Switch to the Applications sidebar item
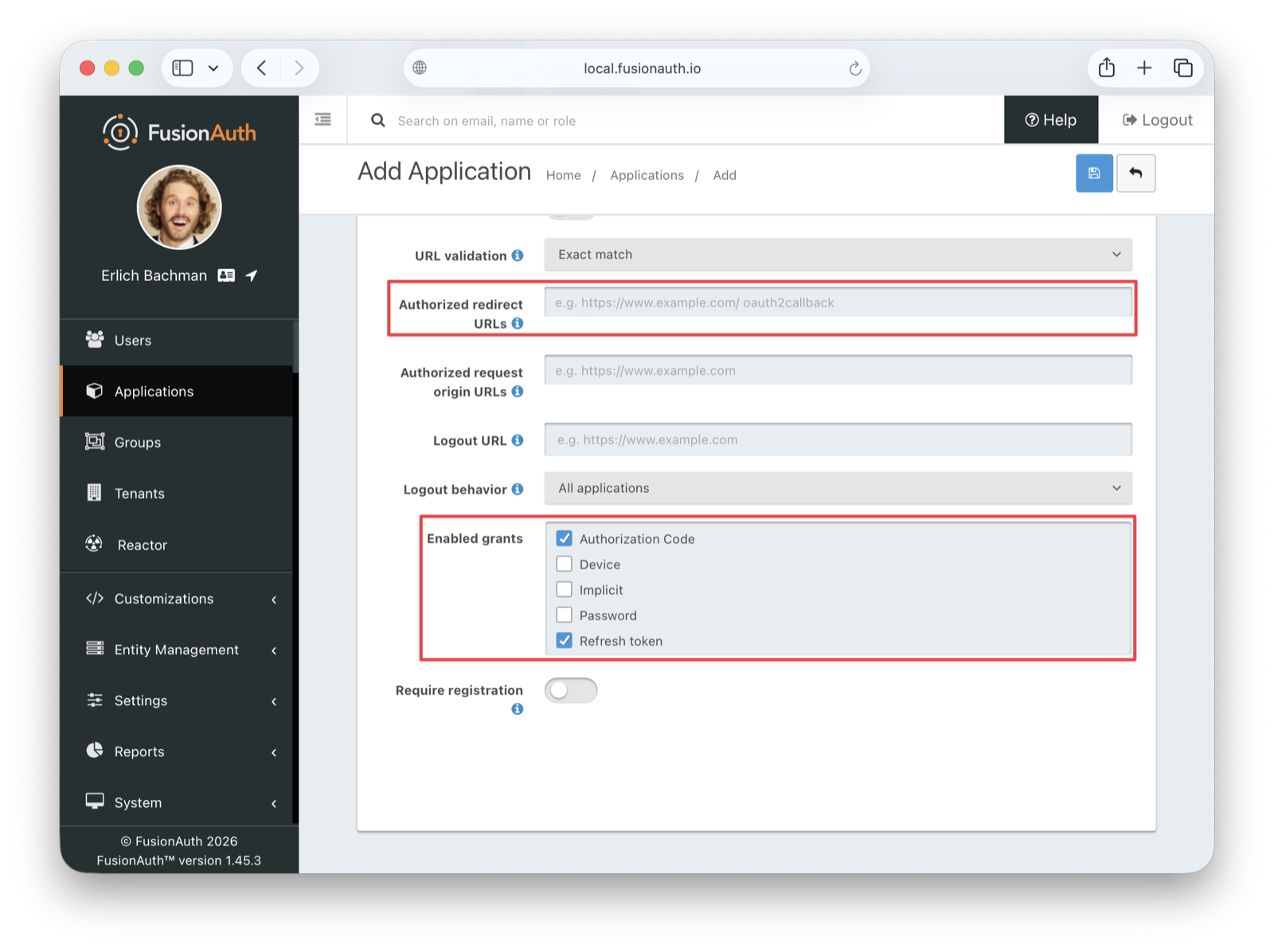 point(153,391)
